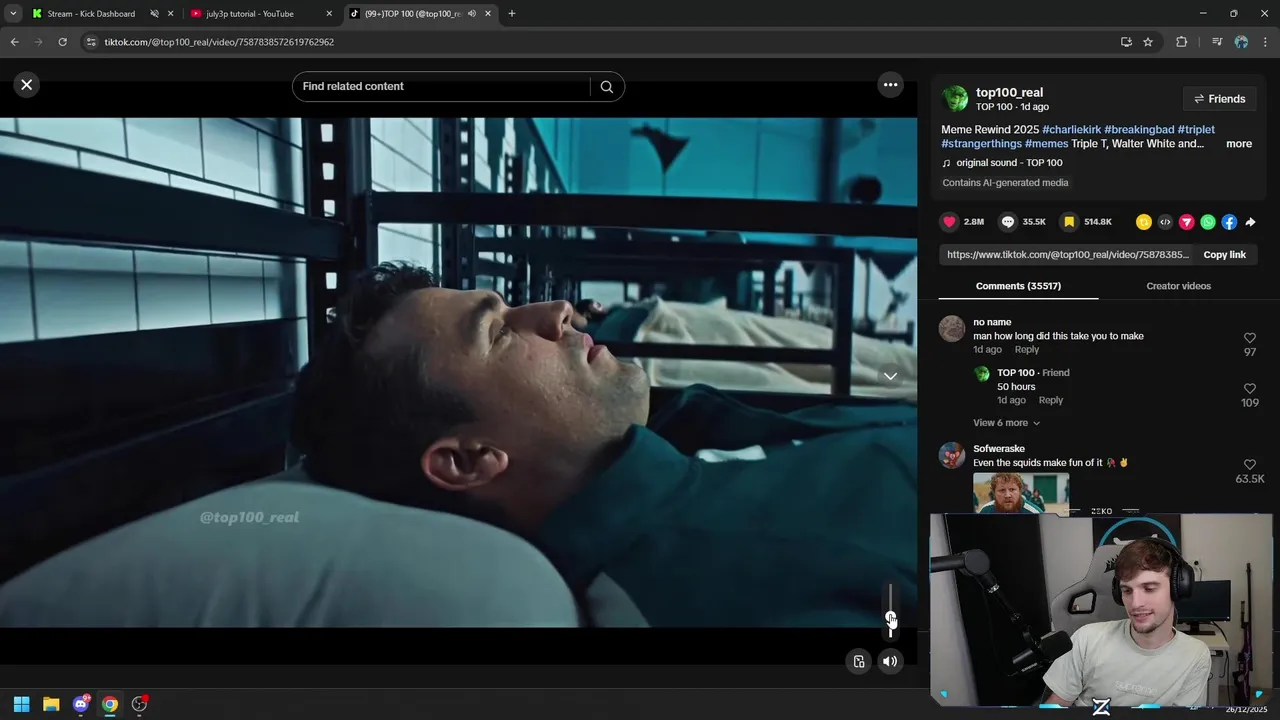Switch to Stream - Kick Dashboard tab

91,14
